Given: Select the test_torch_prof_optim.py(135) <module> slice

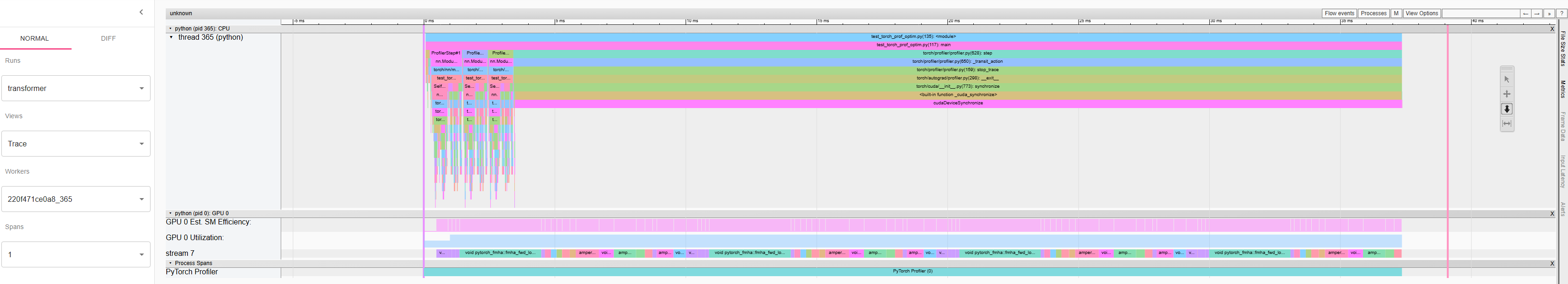Looking at the screenshot, I should pos(913,36).
